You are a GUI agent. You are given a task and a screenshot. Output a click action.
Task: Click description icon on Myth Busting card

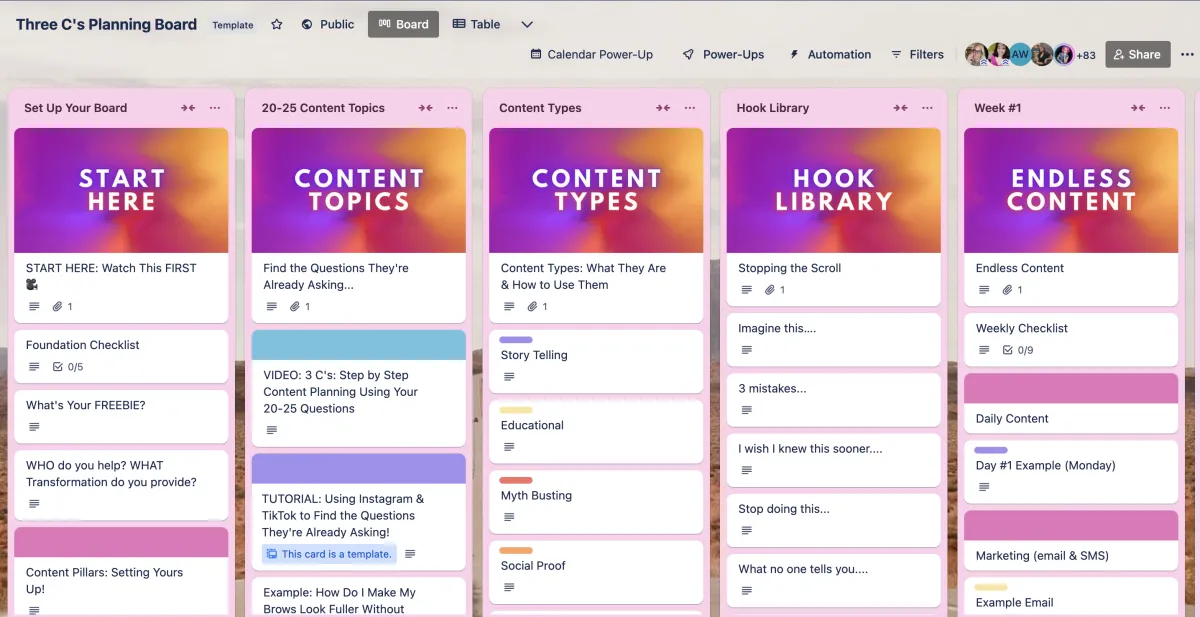tap(510, 517)
